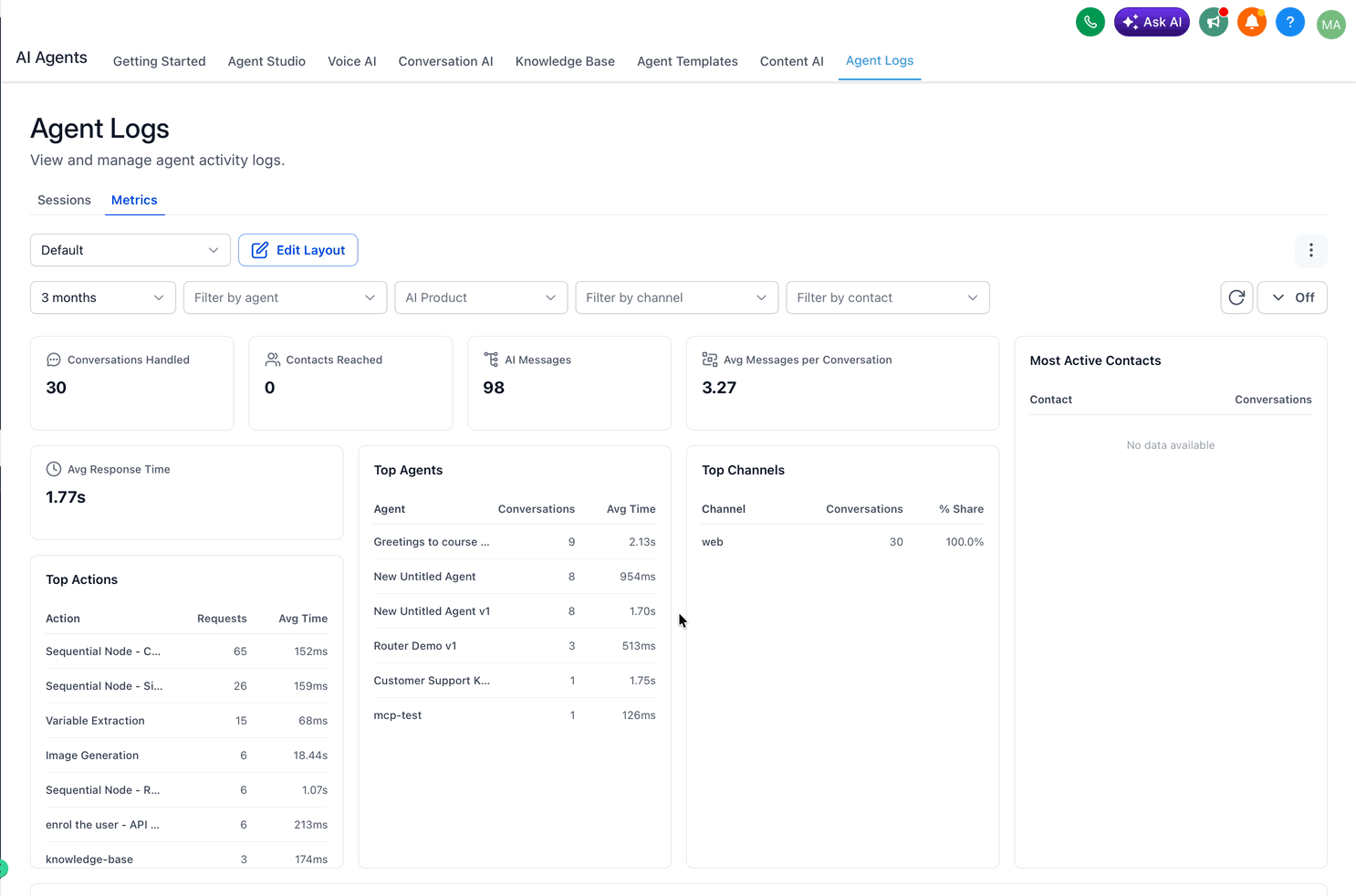Open the Content AI tab
This screenshot has height=896, width=1356.
(791, 61)
